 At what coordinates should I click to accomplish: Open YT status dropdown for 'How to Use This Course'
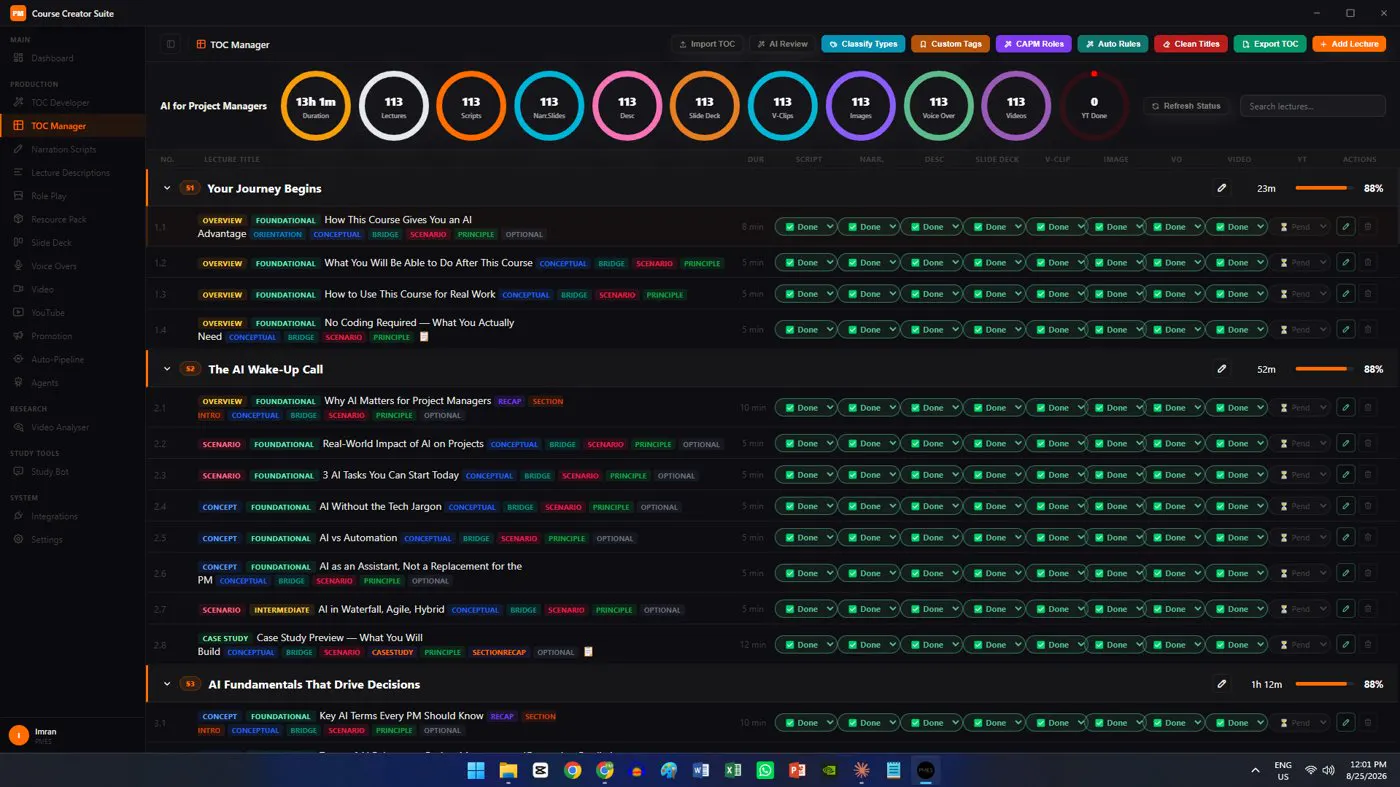tap(1302, 294)
